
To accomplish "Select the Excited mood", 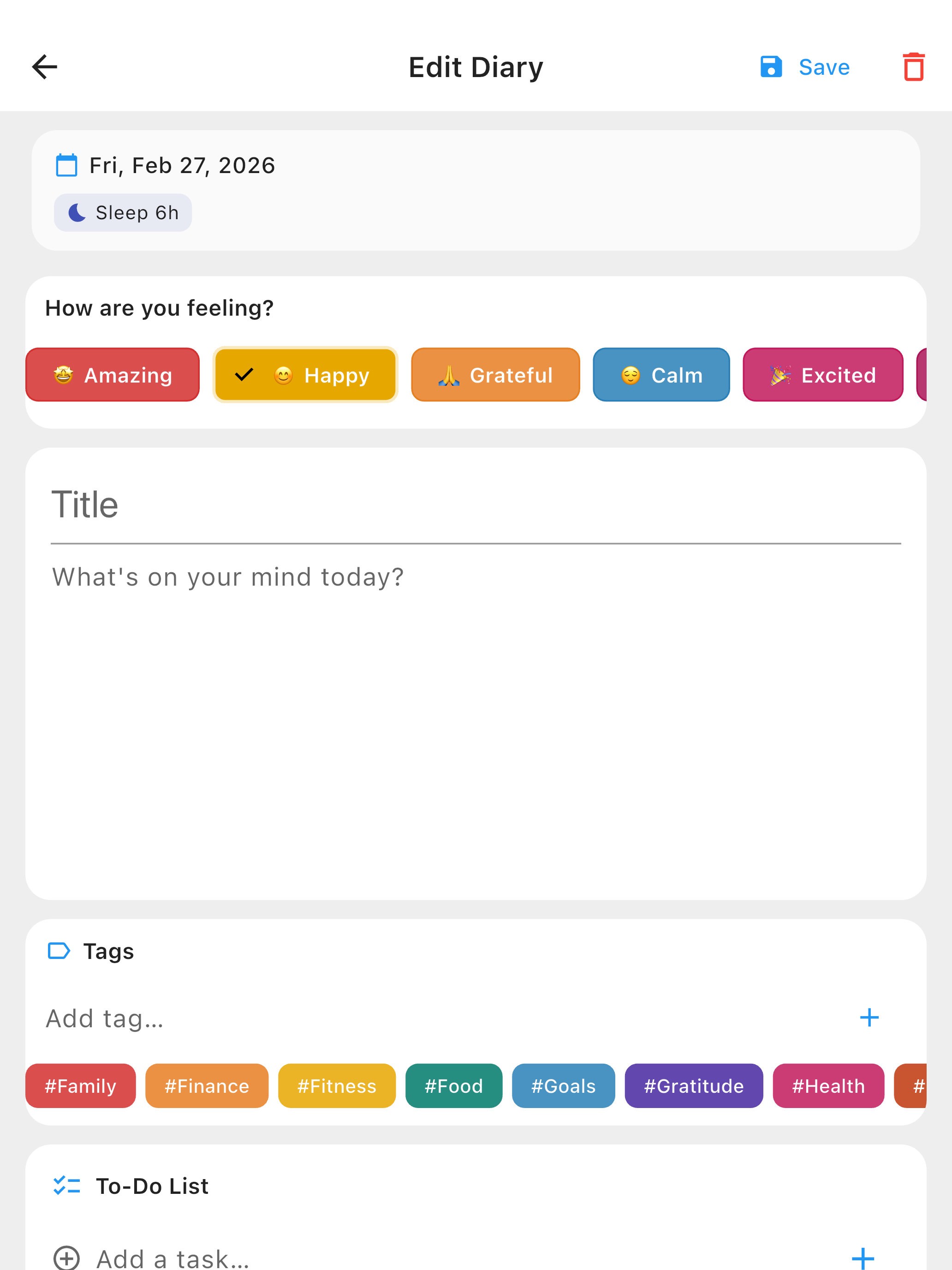I will pos(822,375).
